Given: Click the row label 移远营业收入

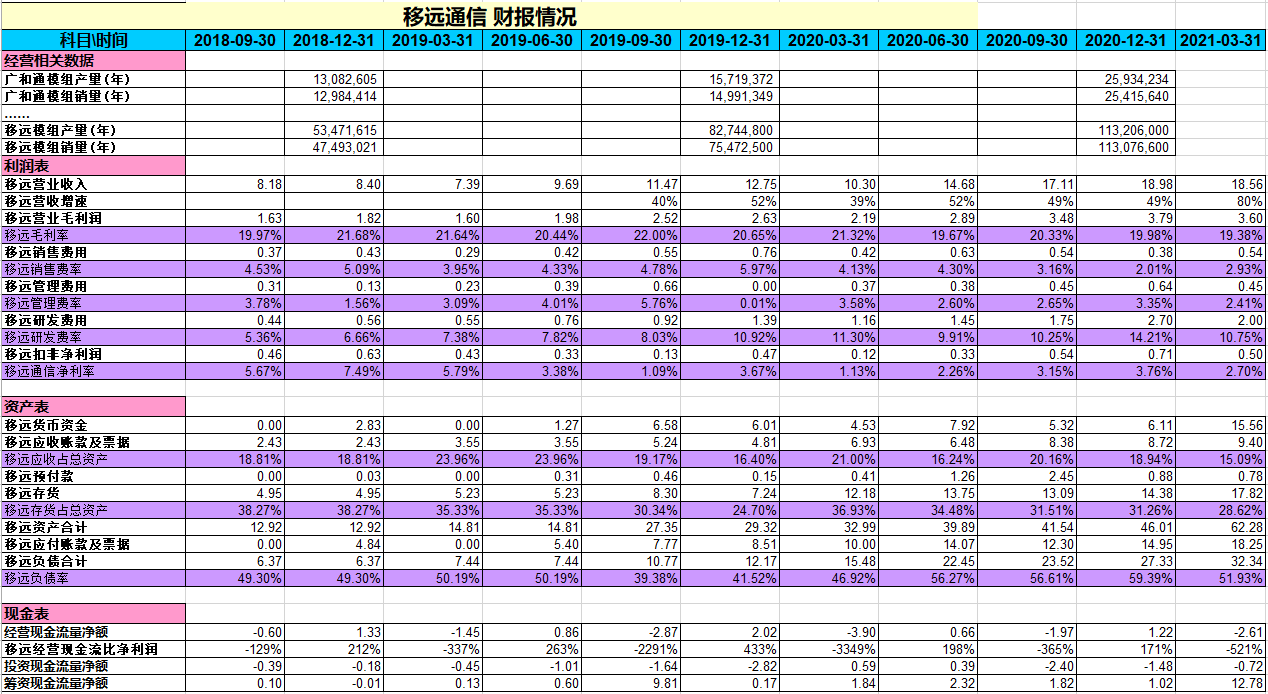Looking at the screenshot, I should [x=93, y=184].
